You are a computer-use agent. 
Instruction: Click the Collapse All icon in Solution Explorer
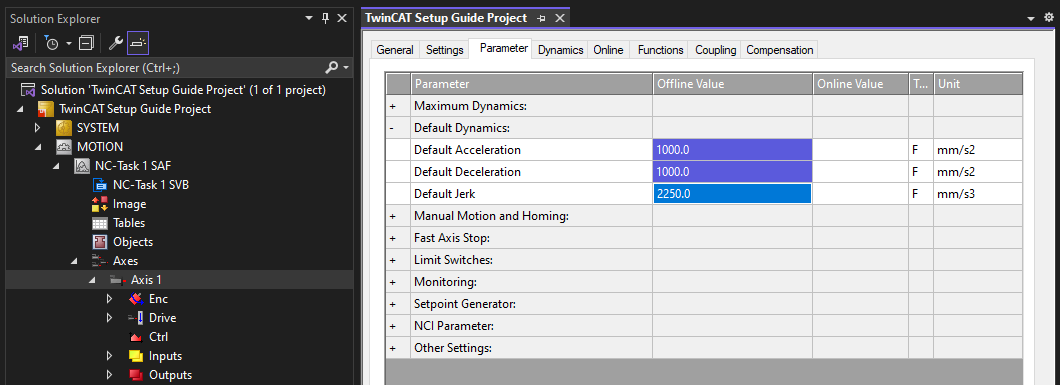86,44
